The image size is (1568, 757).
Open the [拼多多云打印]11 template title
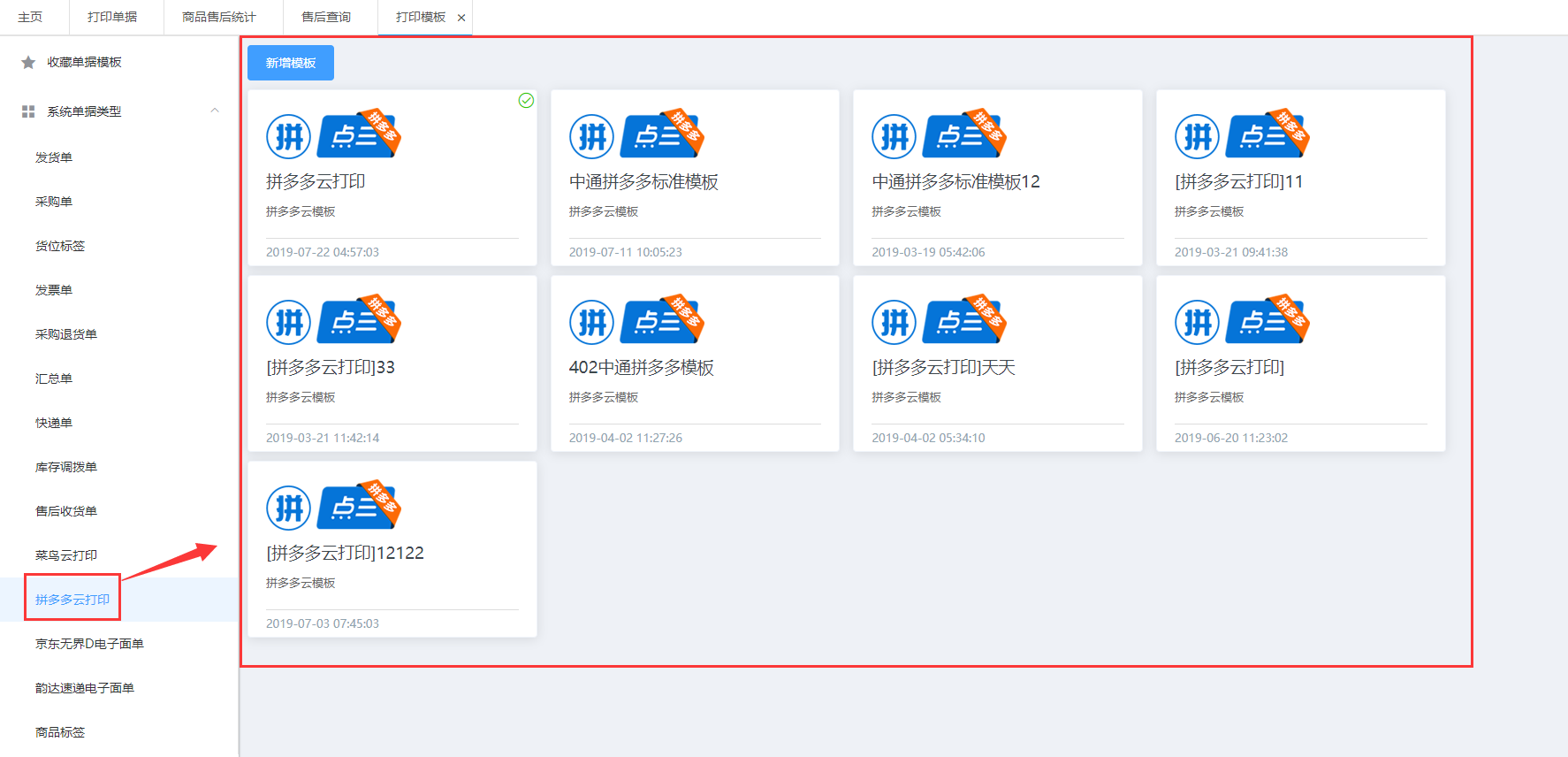(1238, 181)
